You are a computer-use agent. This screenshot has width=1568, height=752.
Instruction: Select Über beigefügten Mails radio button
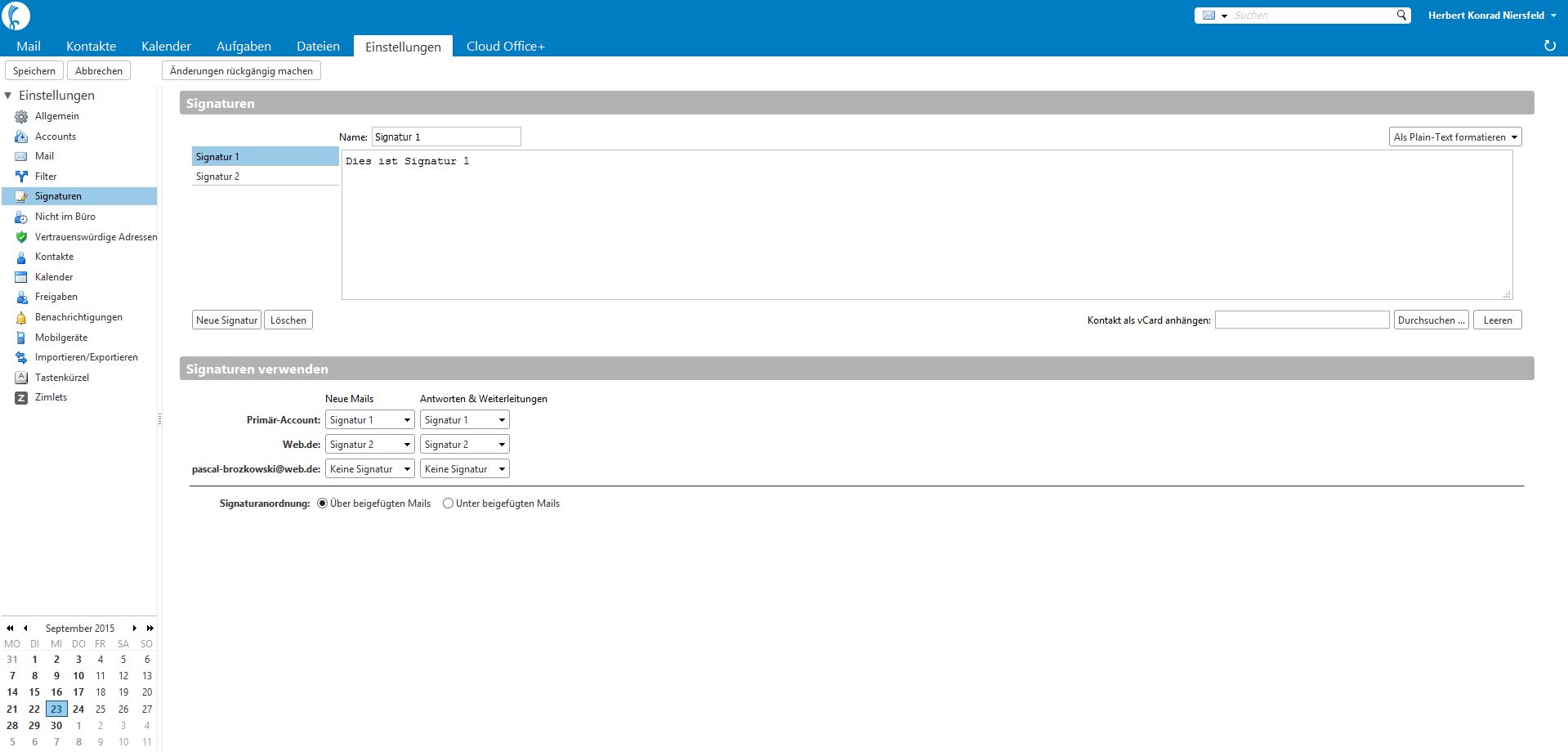tap(322, 504)
